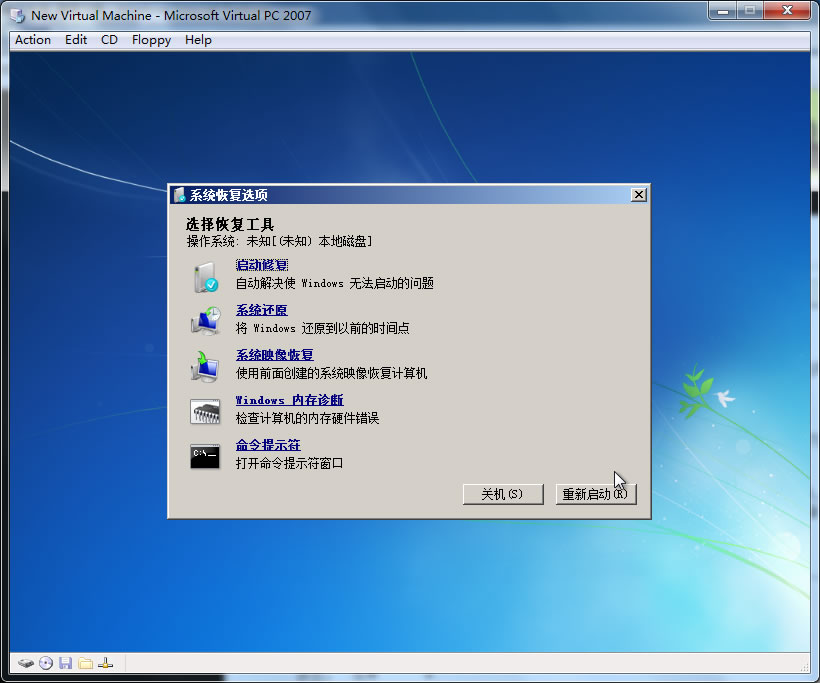Open the 启动修复 recovery link

point(261,263)
